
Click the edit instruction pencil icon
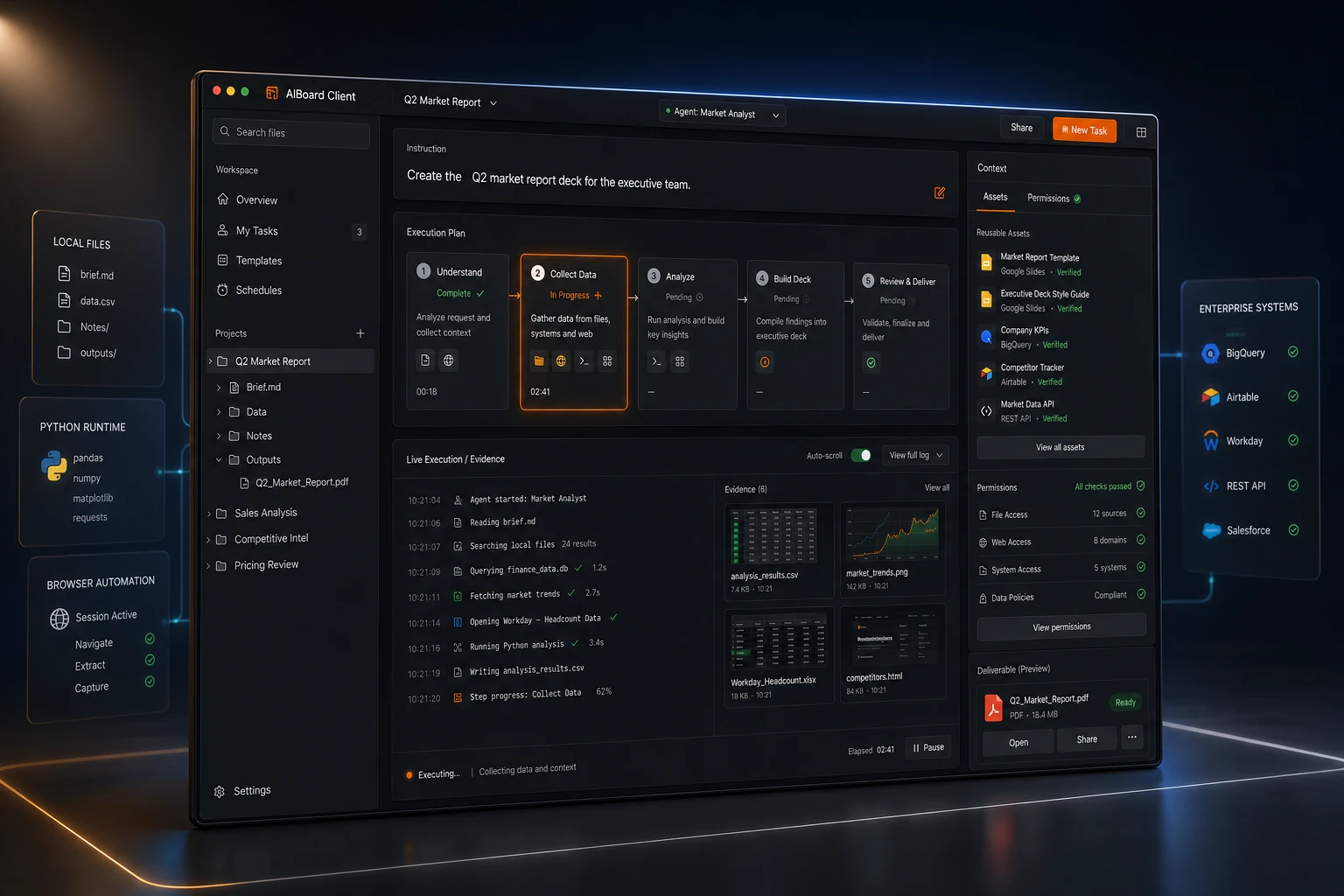pyautogui.click(x=939, y=192)
